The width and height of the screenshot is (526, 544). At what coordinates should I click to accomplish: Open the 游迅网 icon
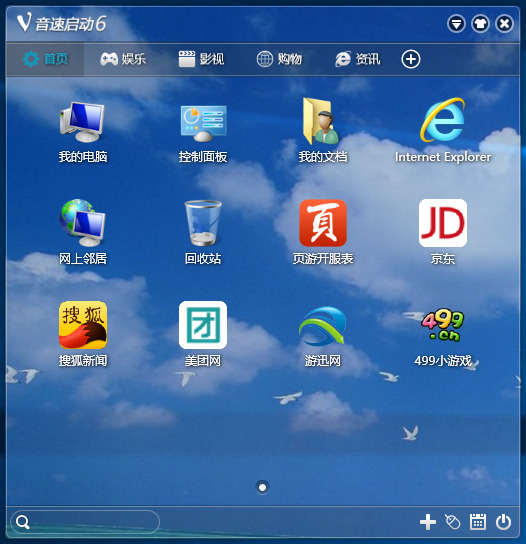[x=323, y=325]
